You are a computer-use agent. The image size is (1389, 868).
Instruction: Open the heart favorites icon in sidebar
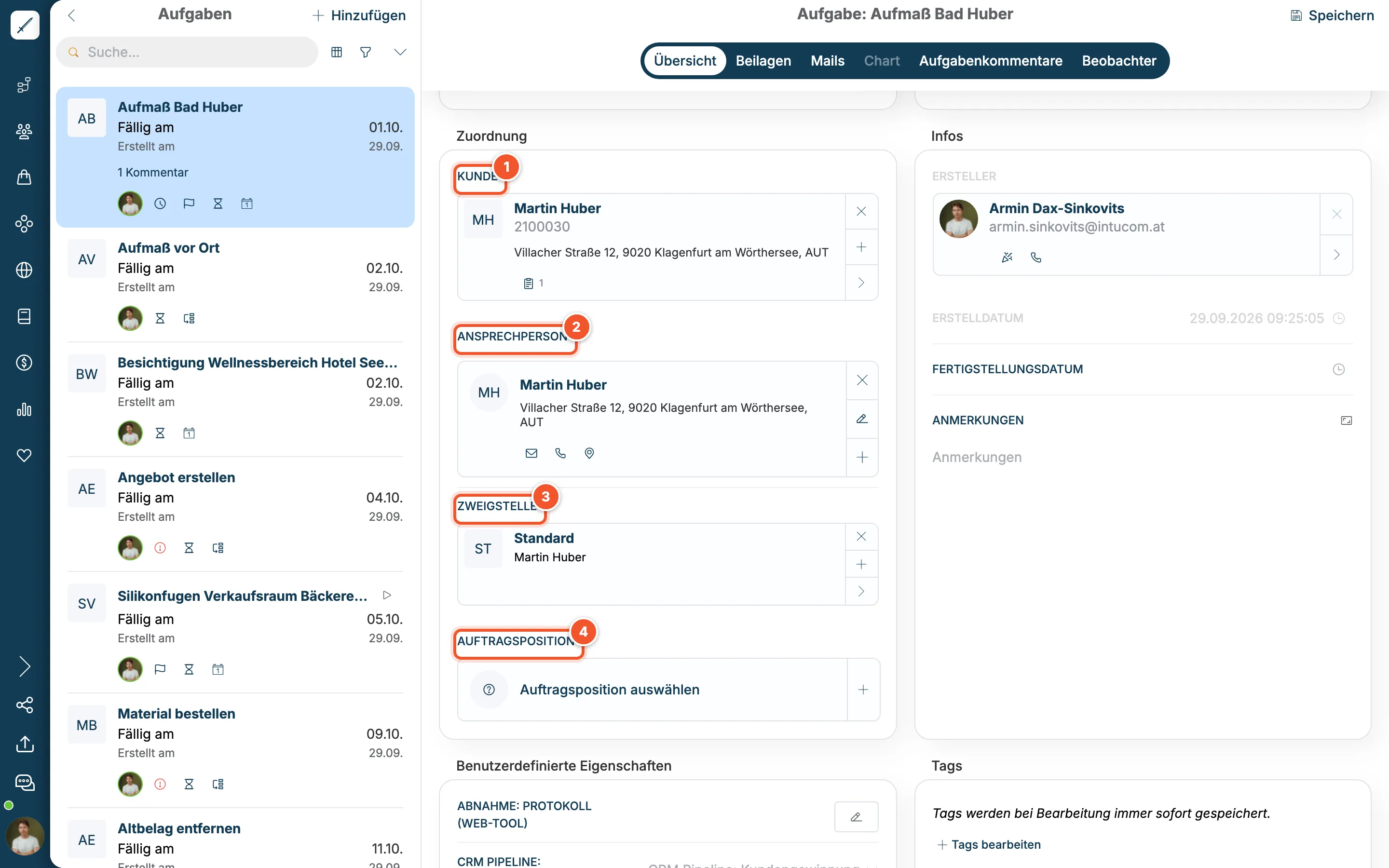click(x=24, y=455)
